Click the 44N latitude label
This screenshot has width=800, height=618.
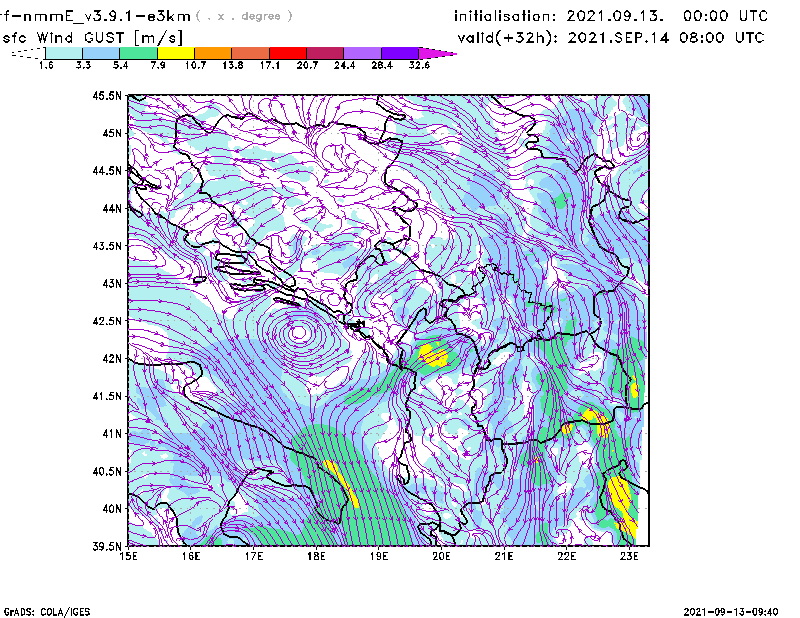point(112,208)
